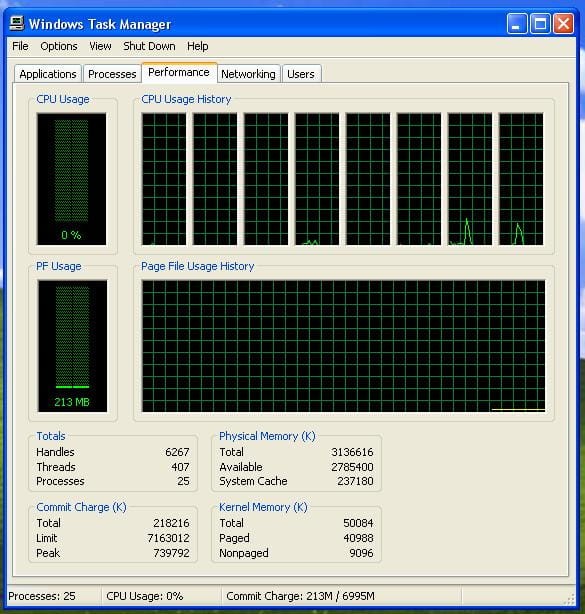The width and height of the screenshot is (585, 614).
Task: Close the Windows Task Manager window
Action: pyautogui.click(x=563, y=23)
